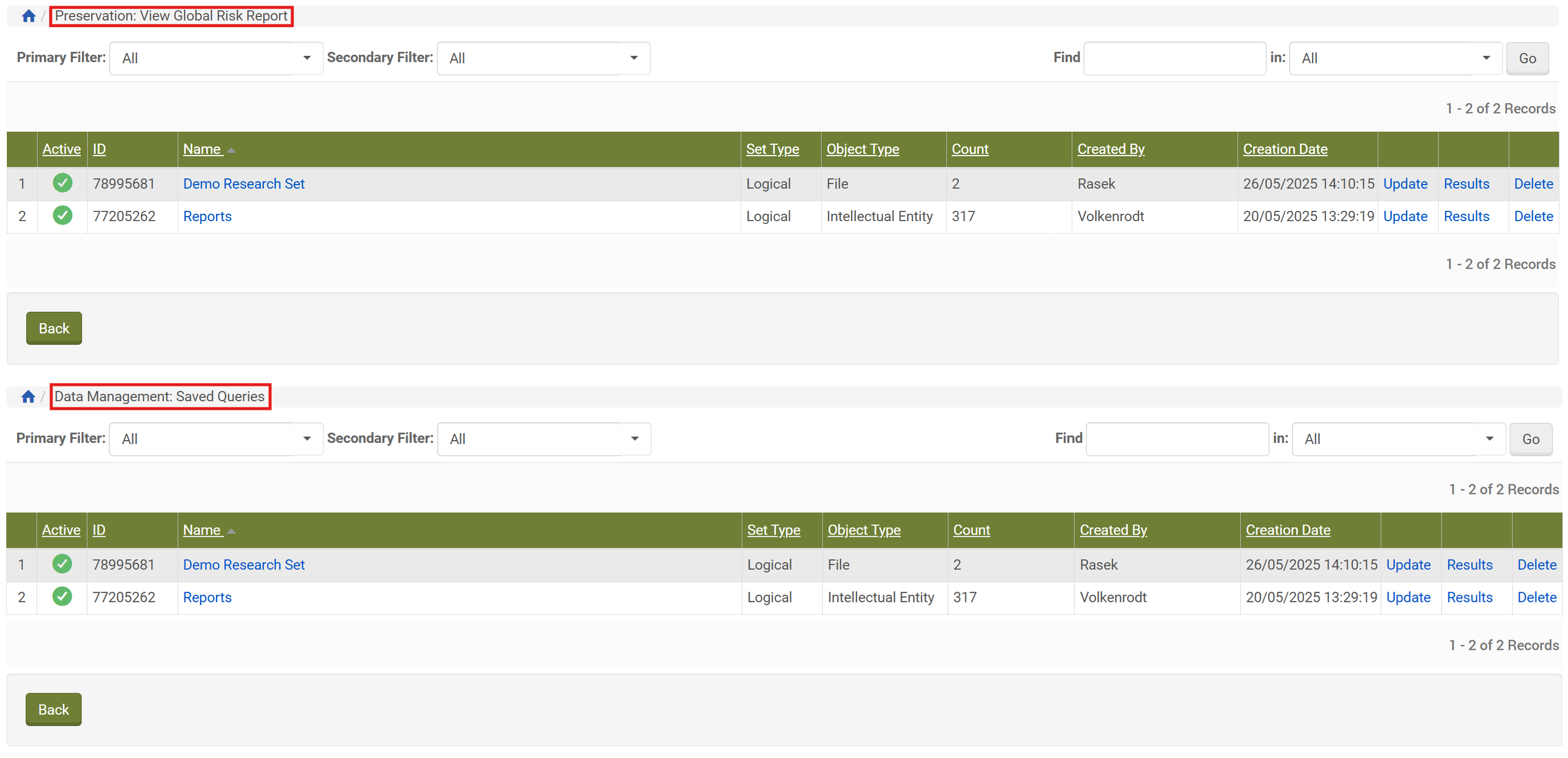Click Update for Reports in the top table
This screenshot has height=758, width=1568.
[x=1405, y=216]
